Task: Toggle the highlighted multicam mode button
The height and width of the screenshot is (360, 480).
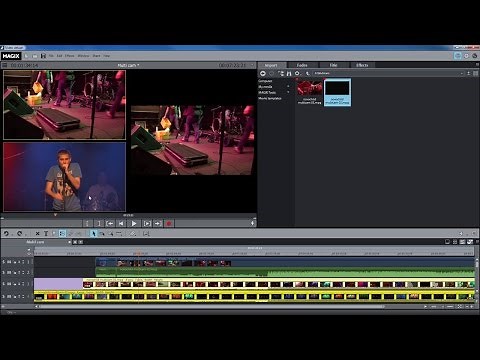Action: tap(62, 234)
